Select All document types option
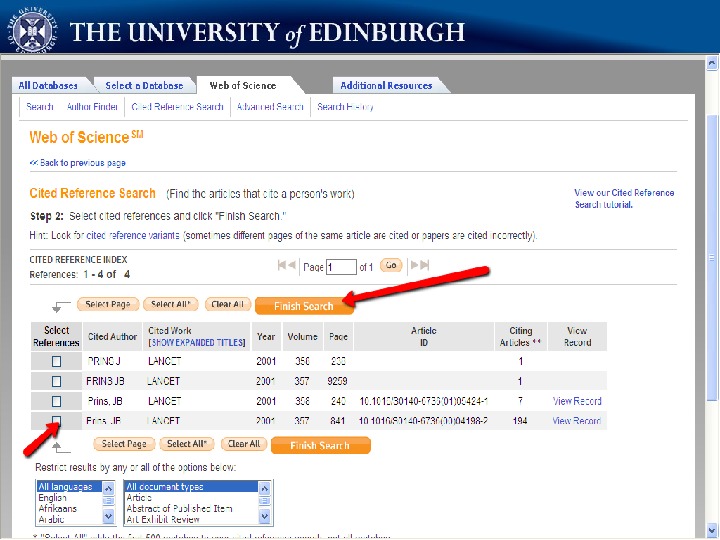720x540 pixels. tap(191, 487)
